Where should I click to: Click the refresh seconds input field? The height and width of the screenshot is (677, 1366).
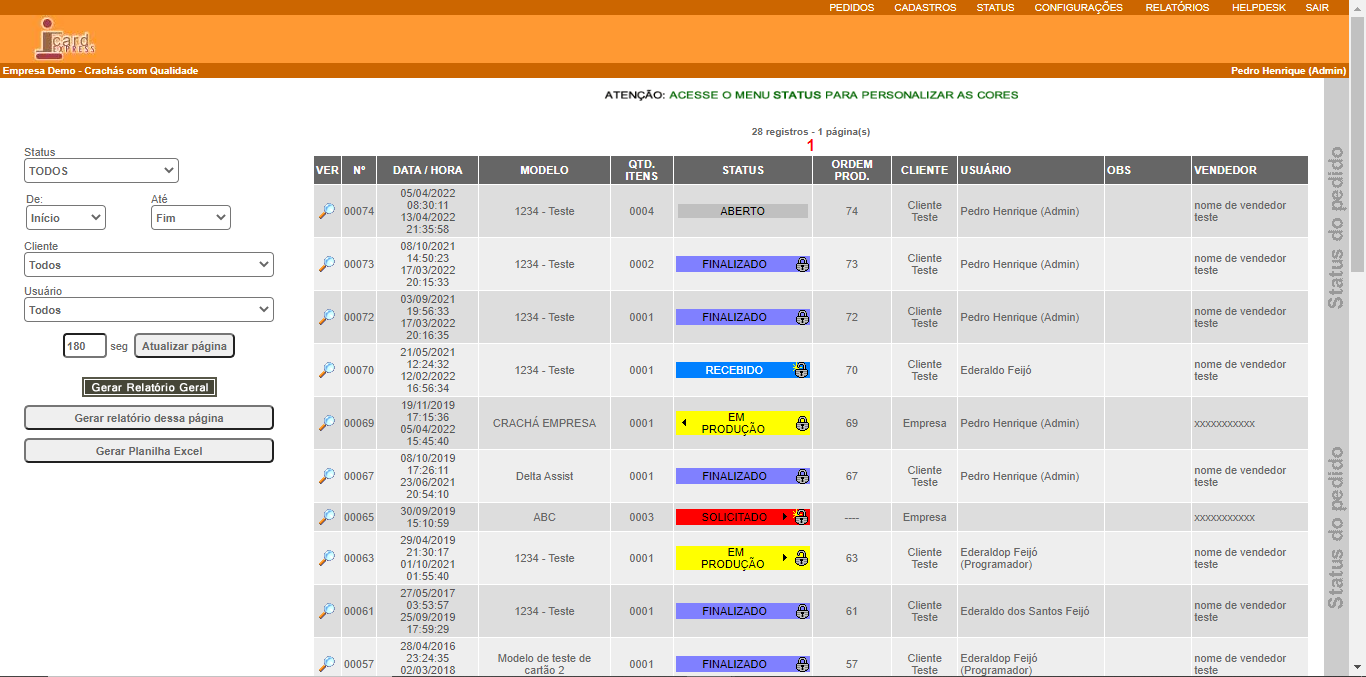pyautogui.click(x=84, y=346)
